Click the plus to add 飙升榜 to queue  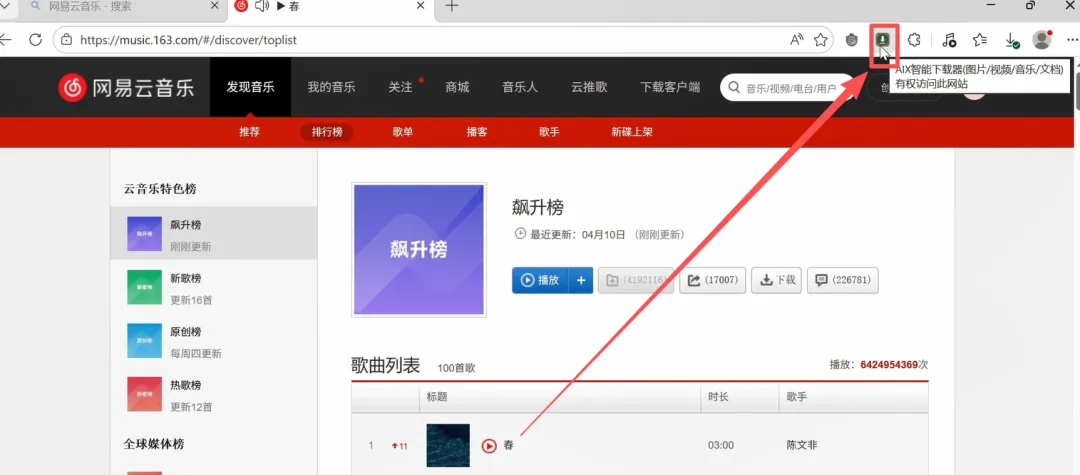click(x=581, y=280)
